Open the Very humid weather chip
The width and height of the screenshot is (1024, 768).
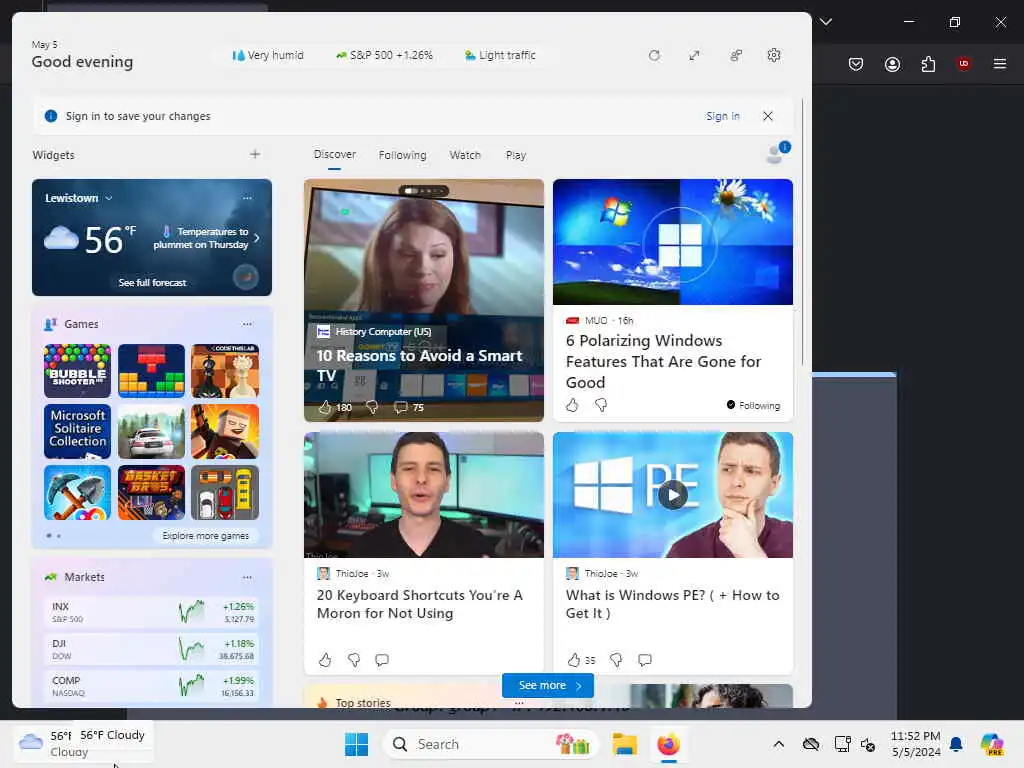[268, 56]
